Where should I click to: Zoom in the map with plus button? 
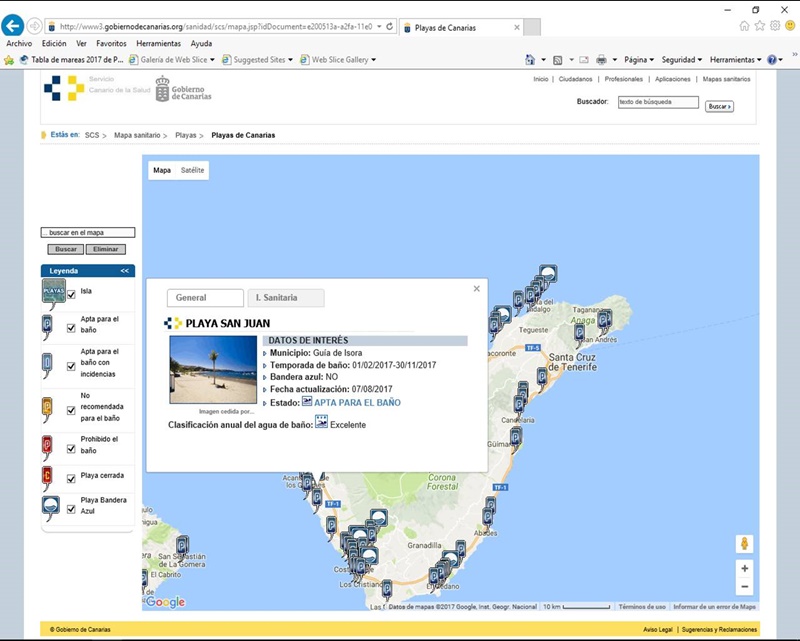coord(744,568)
